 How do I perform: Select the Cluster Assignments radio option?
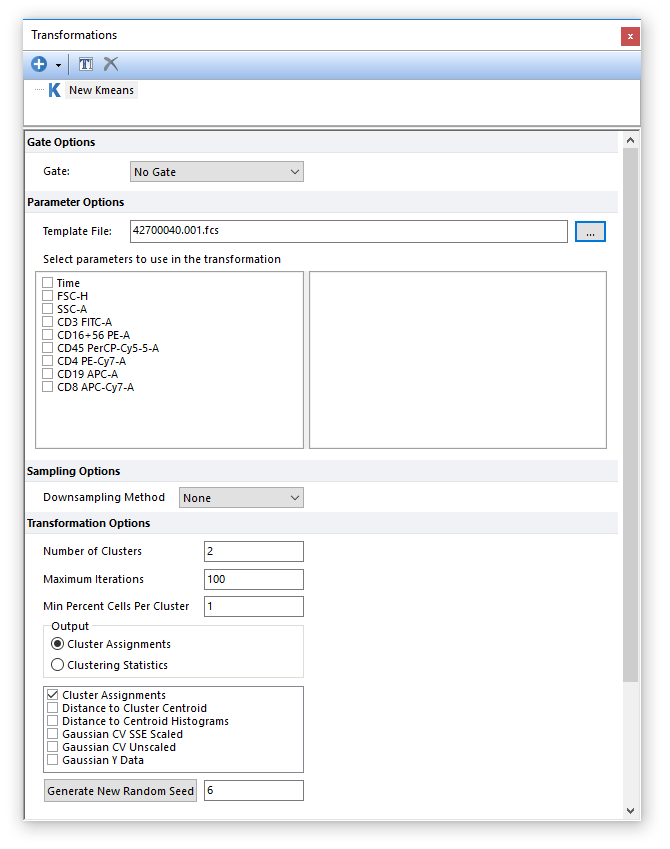pos(58,644)
